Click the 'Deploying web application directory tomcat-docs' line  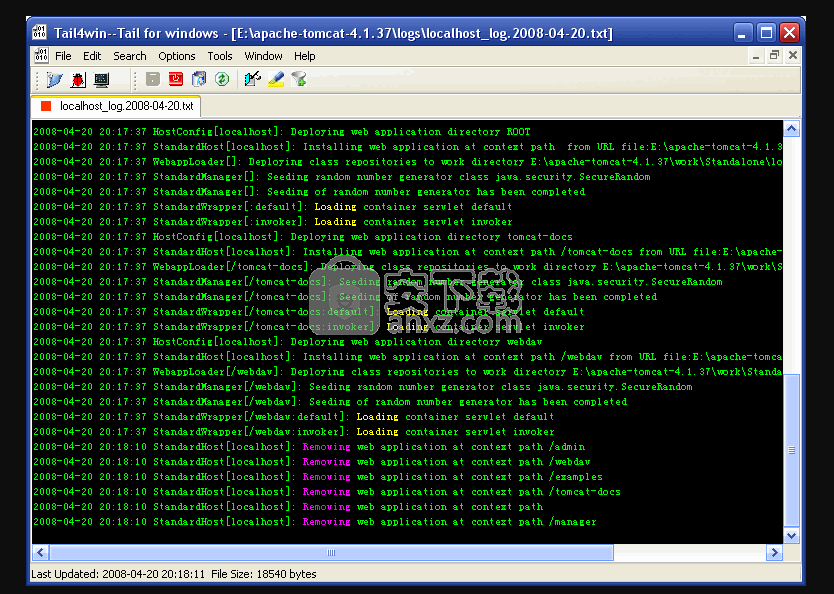(x=303, y=237)
